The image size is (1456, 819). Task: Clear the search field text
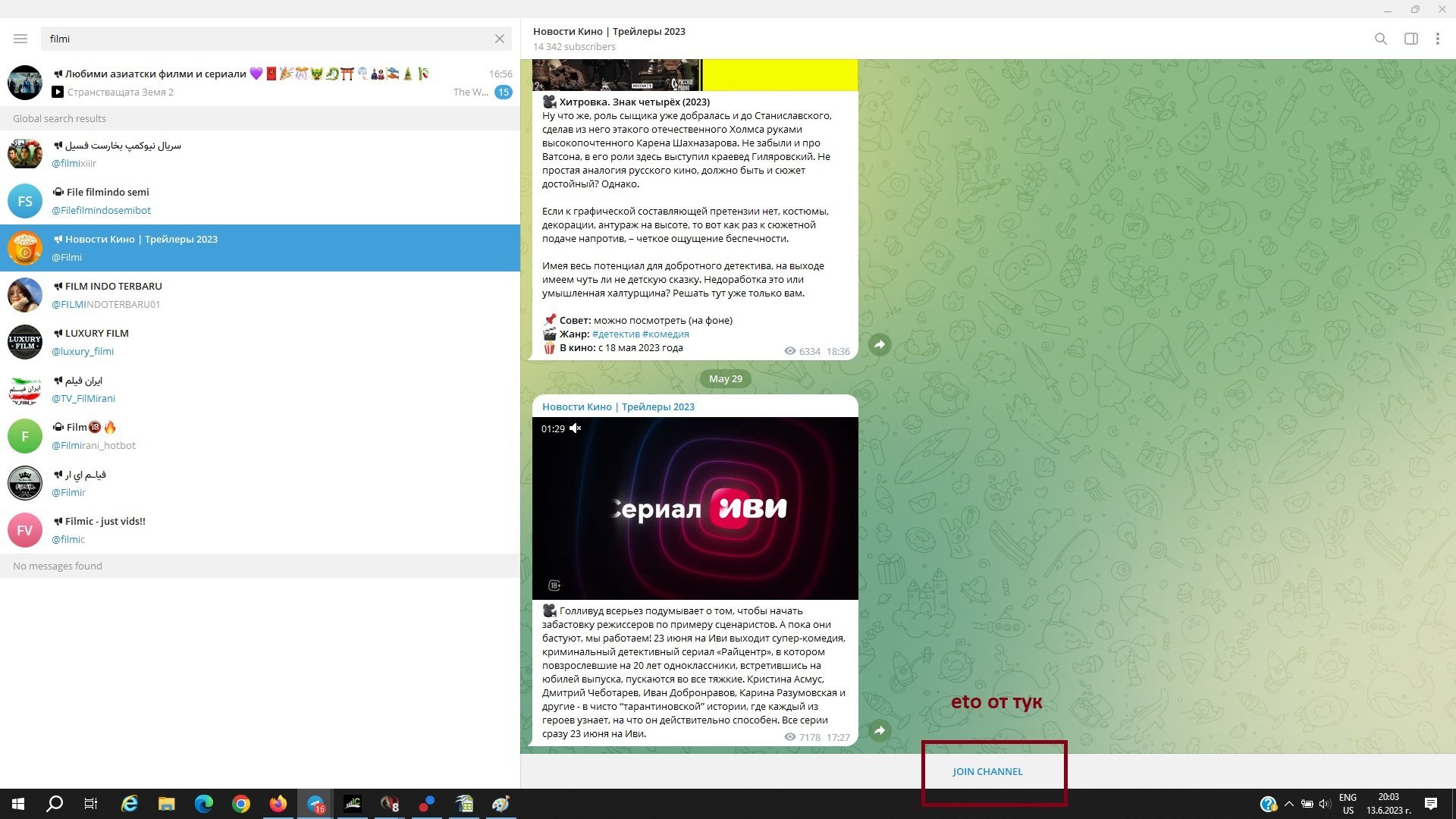pos(500,39)
